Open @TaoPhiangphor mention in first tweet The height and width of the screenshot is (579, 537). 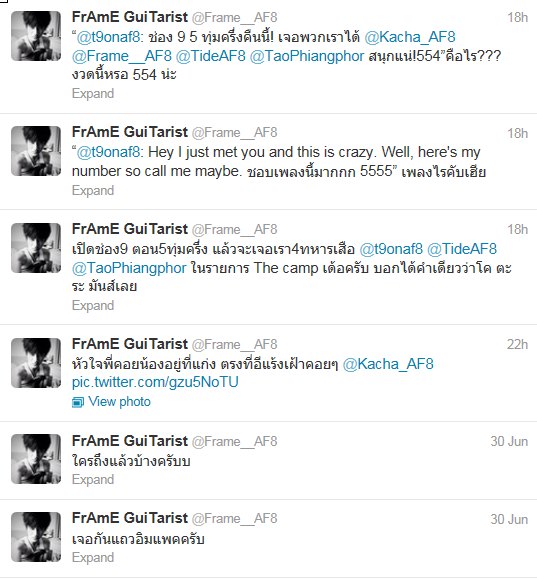point(307,56)
